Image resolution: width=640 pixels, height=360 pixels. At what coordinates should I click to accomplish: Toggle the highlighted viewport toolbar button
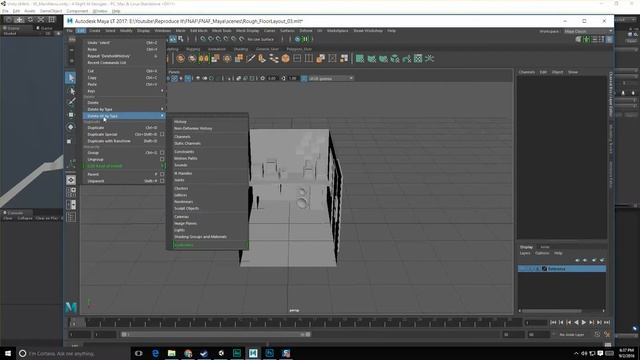(188, 78)
